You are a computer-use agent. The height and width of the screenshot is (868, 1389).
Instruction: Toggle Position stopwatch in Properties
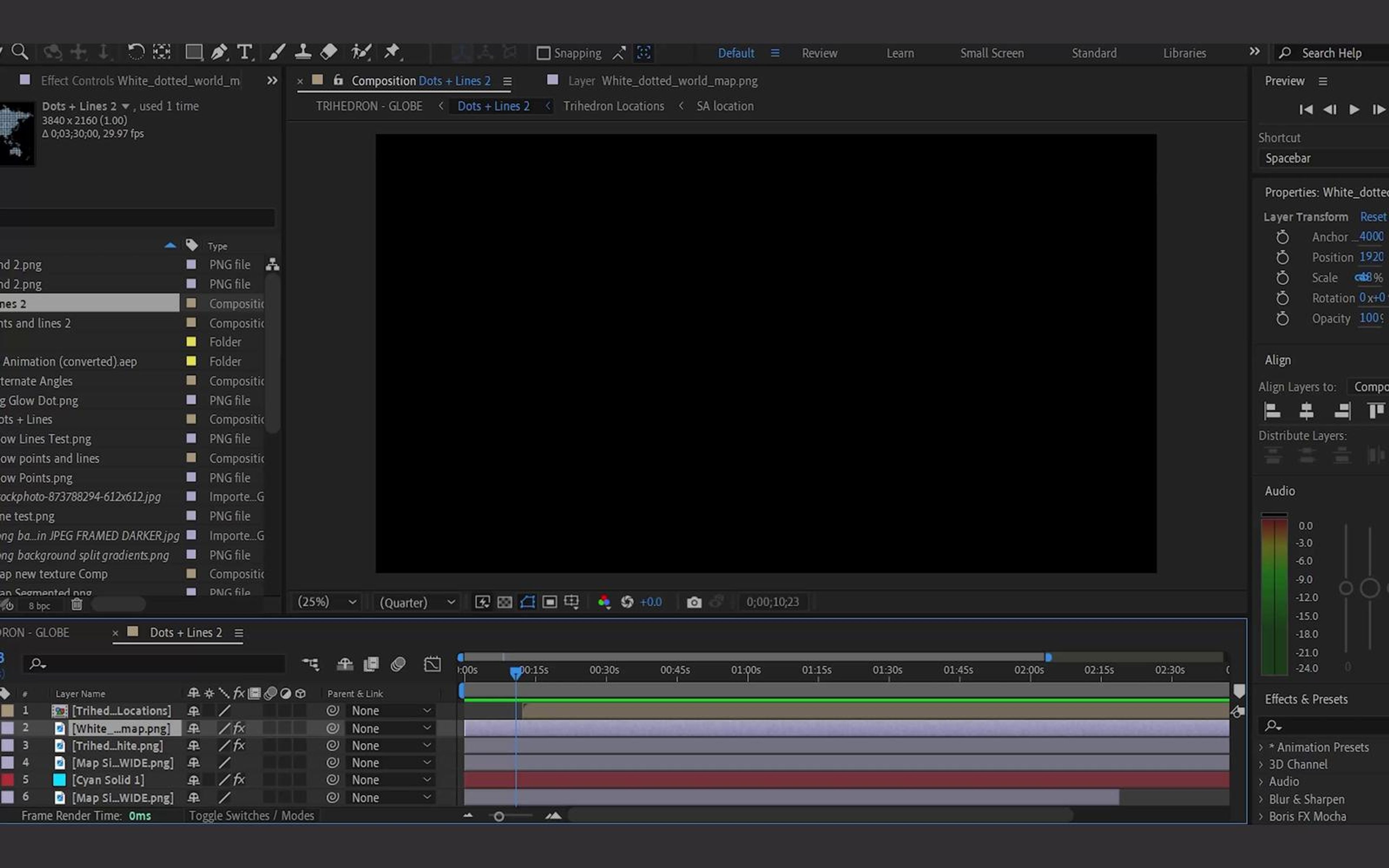coord(1282,257)
